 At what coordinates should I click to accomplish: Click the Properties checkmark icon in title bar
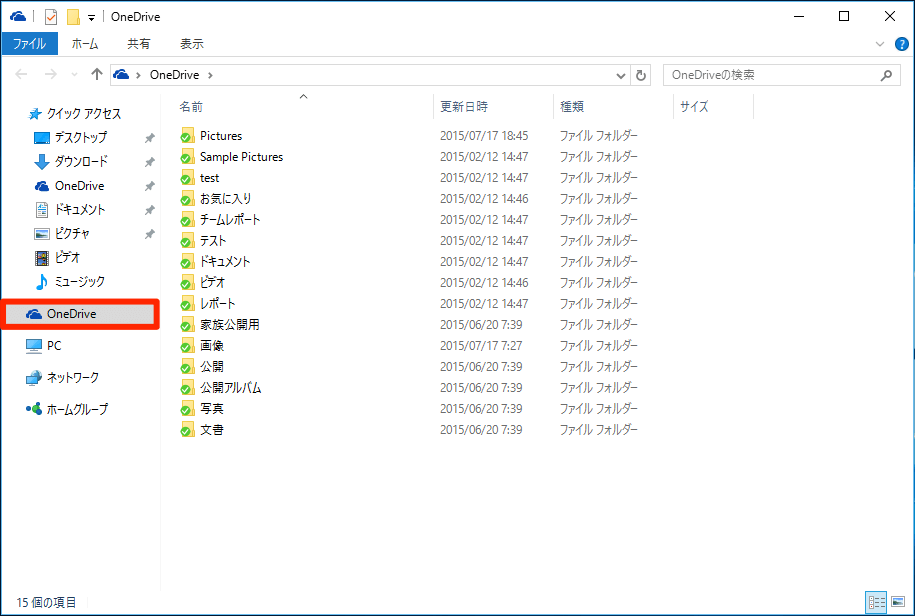pos(51,17)
